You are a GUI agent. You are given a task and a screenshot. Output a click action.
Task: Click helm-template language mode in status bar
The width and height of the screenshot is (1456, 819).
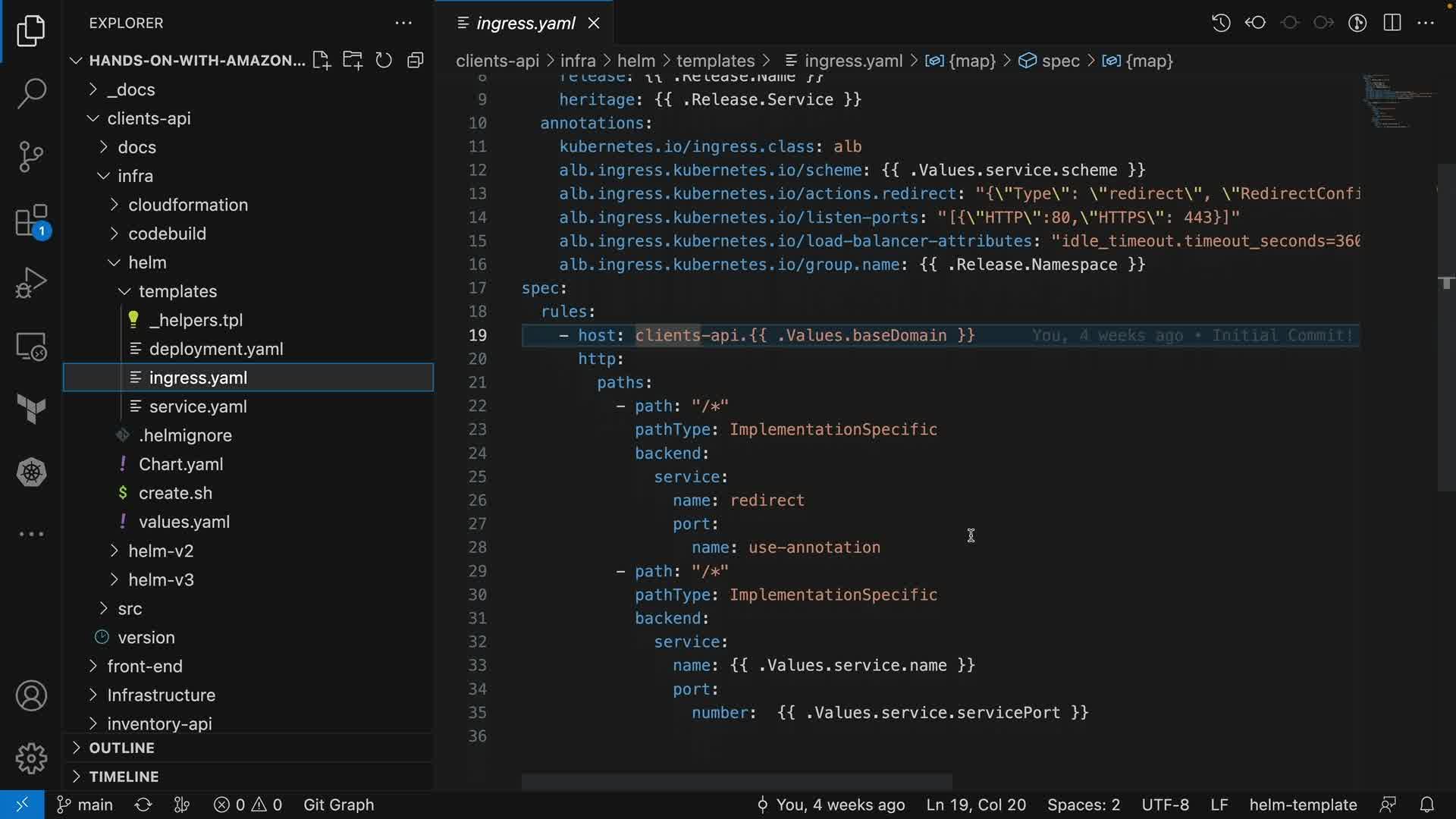1303,805
